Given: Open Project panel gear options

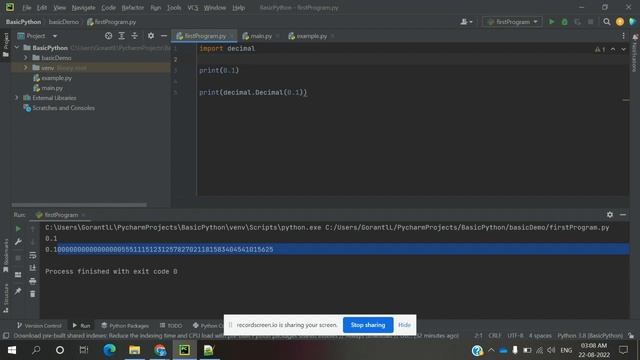Looking at the screenshot, I should [x=151, y=36].
